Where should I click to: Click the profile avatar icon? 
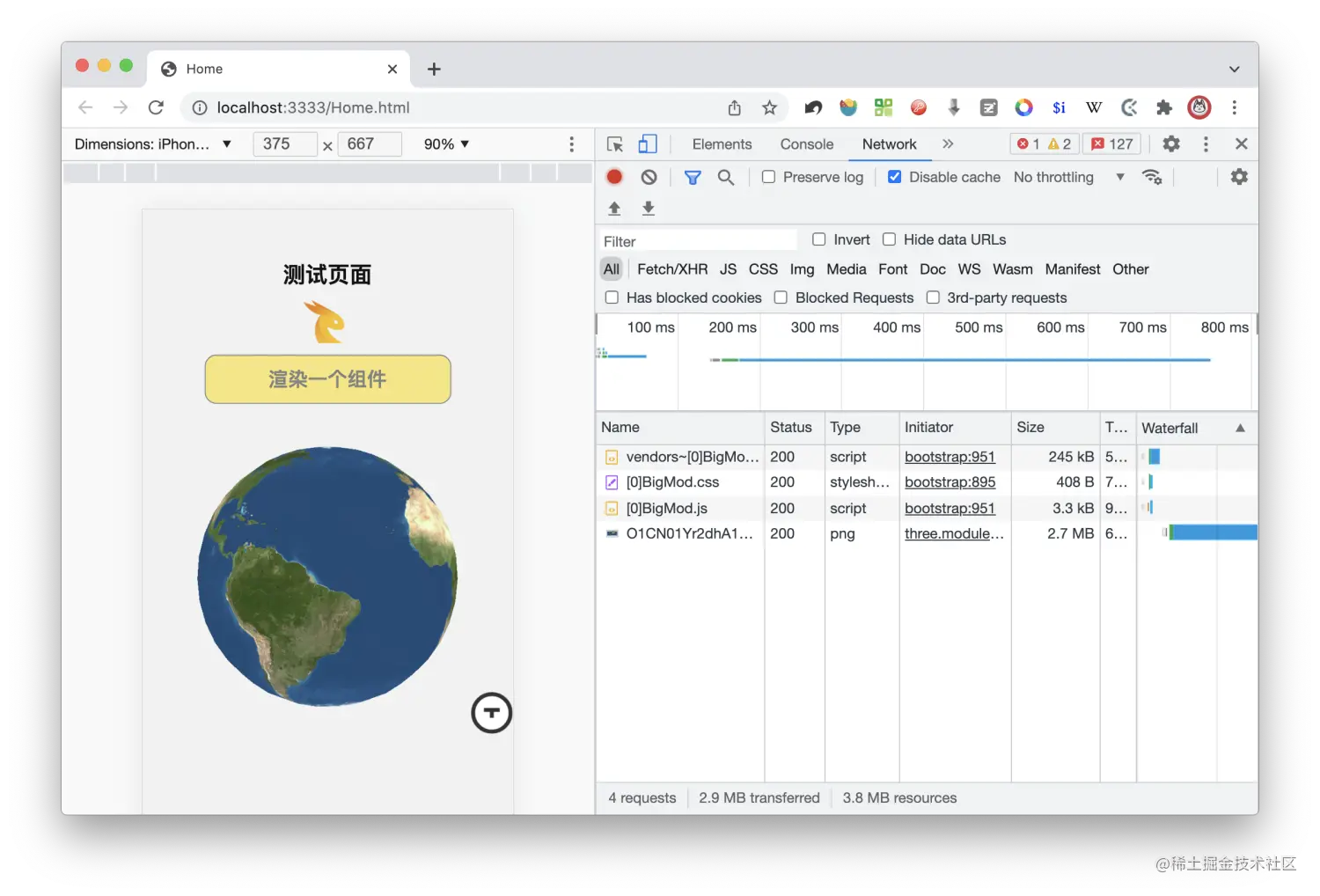1199,107
